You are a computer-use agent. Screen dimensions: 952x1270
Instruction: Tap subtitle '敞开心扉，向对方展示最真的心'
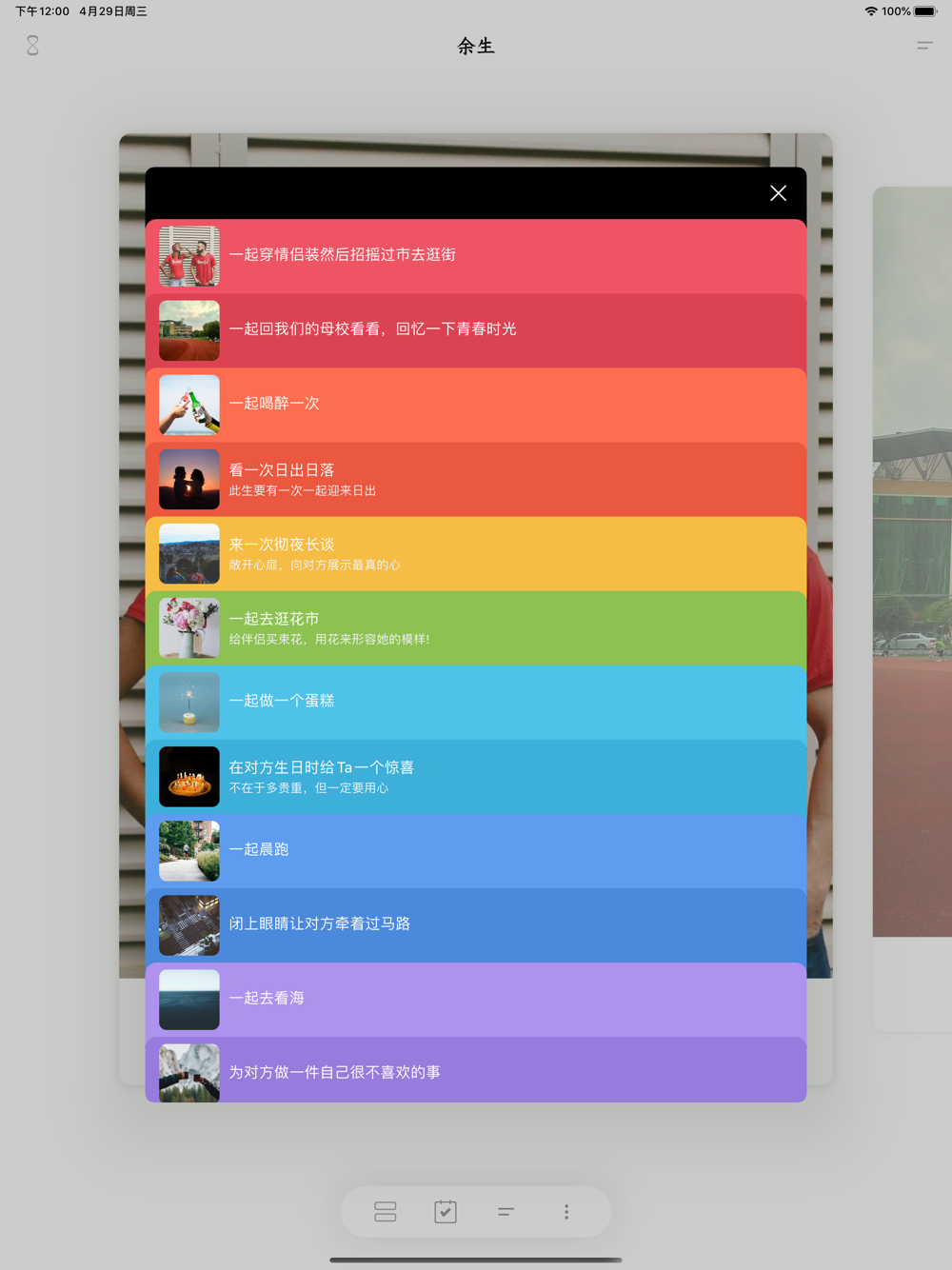pyautogui.click(x=315, y=565)
